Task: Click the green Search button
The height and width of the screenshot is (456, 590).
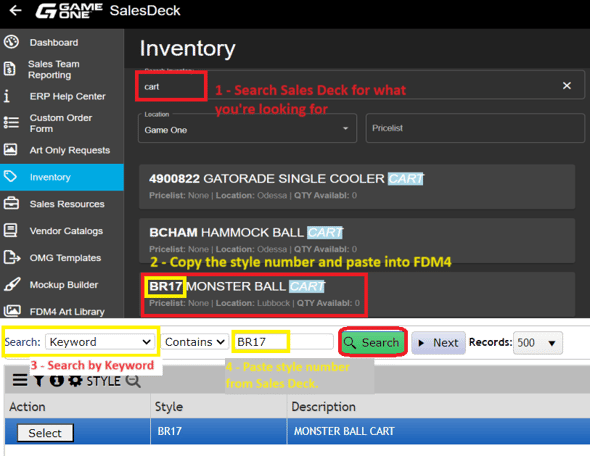Action: point(373,342)
